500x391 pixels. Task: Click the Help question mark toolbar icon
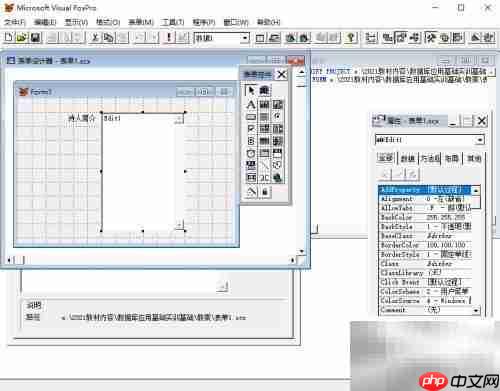point(351,38)
